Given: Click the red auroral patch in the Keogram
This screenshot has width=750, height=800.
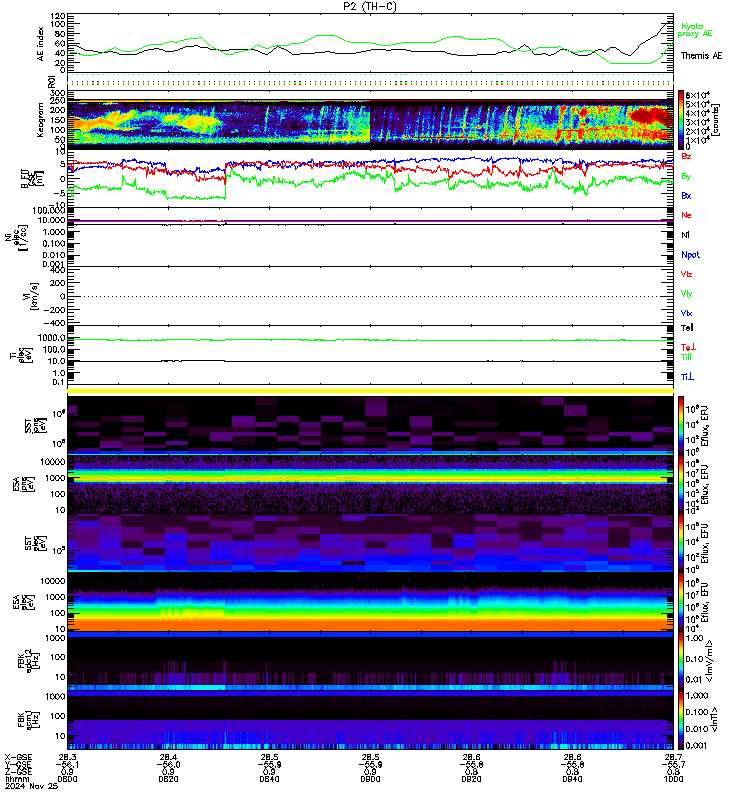Looking at the screenshot, I should 647,114.
